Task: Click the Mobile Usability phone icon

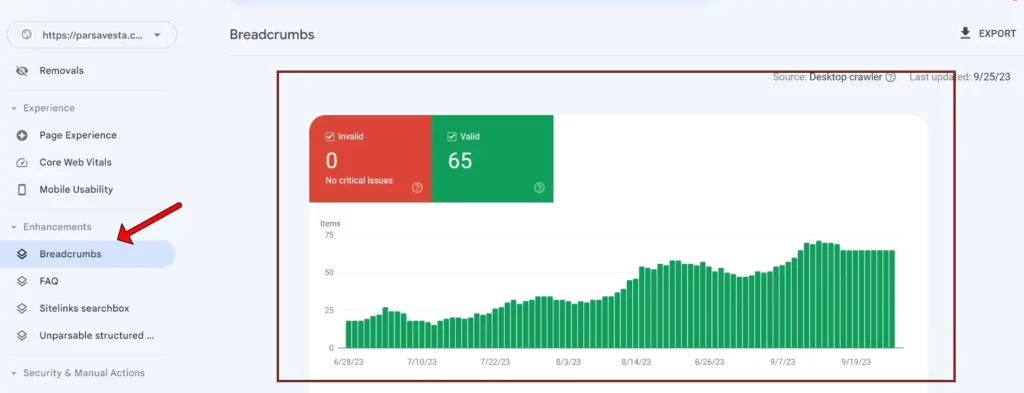Action: tap(22, 189)
